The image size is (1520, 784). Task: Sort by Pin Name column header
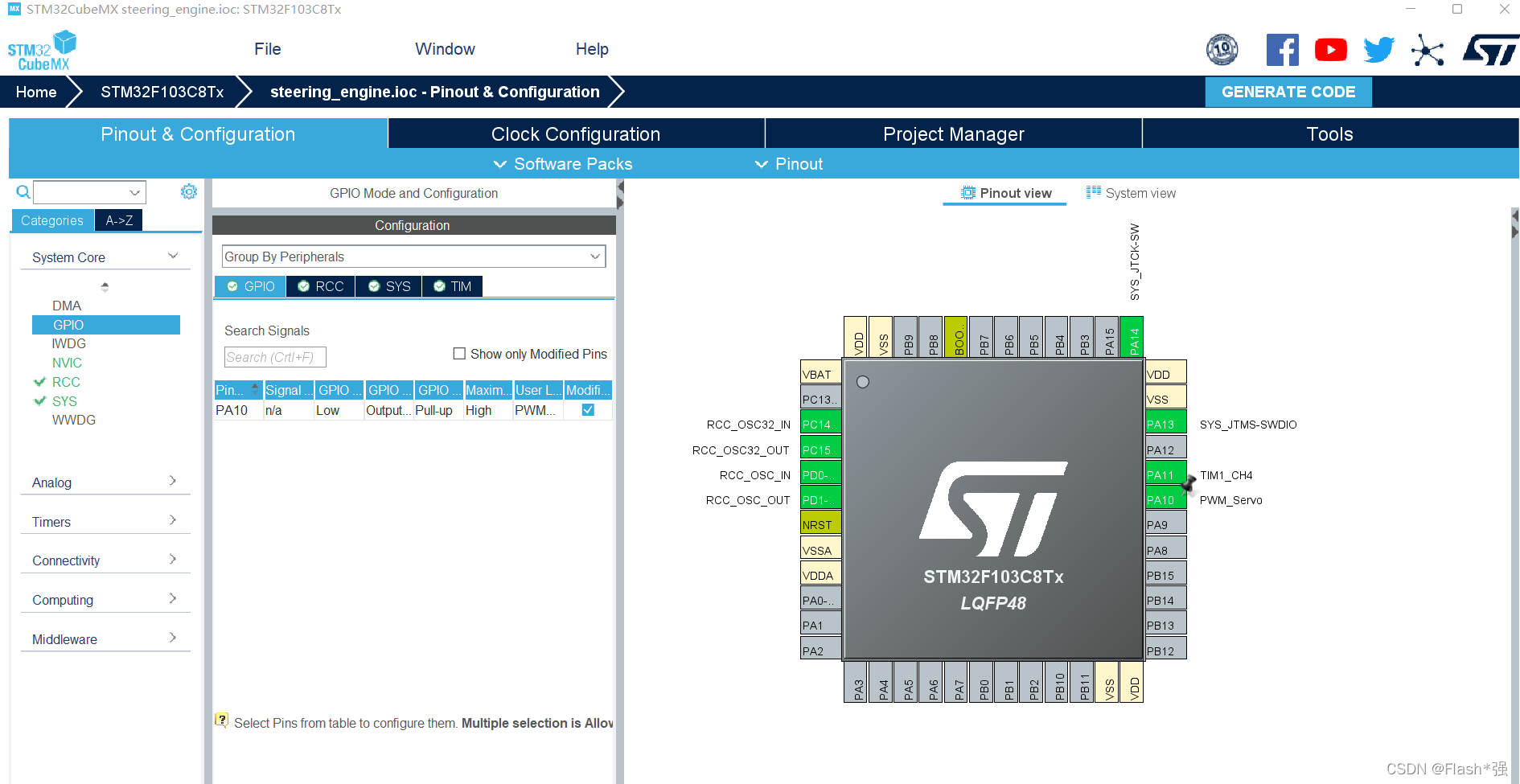click(x=238, y=390)
